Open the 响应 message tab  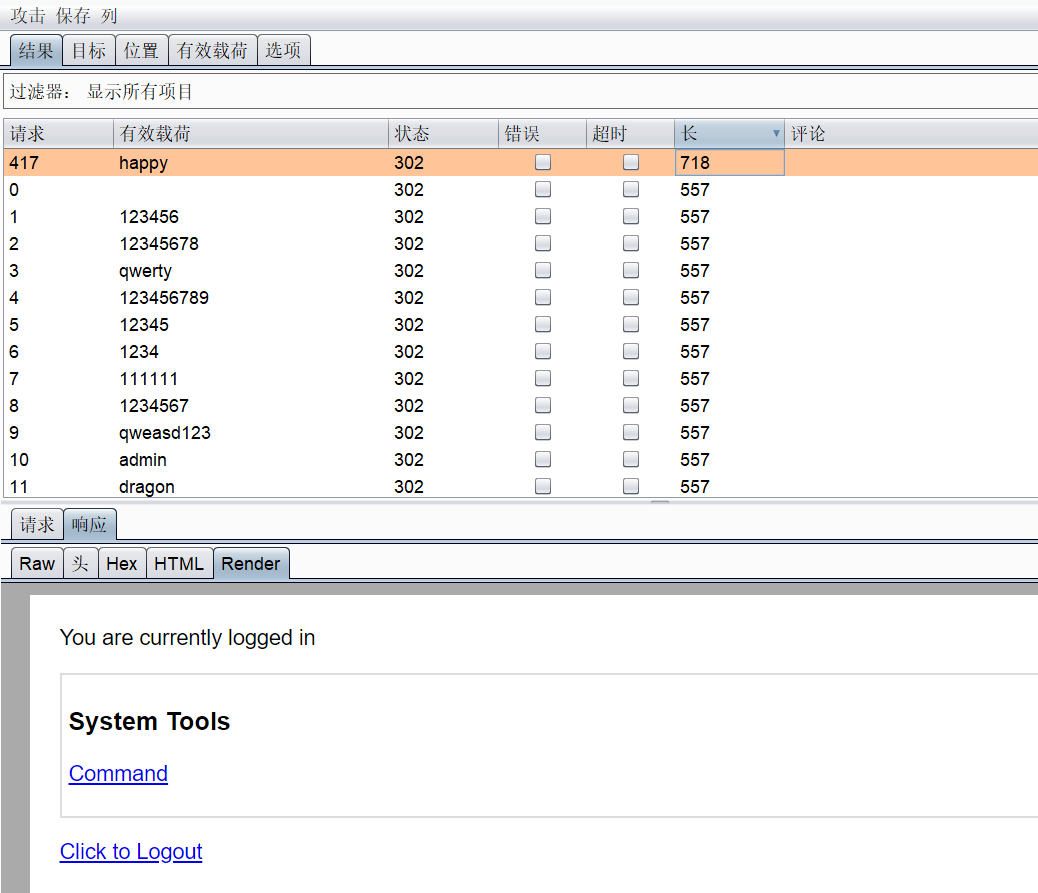coord(90,524)
